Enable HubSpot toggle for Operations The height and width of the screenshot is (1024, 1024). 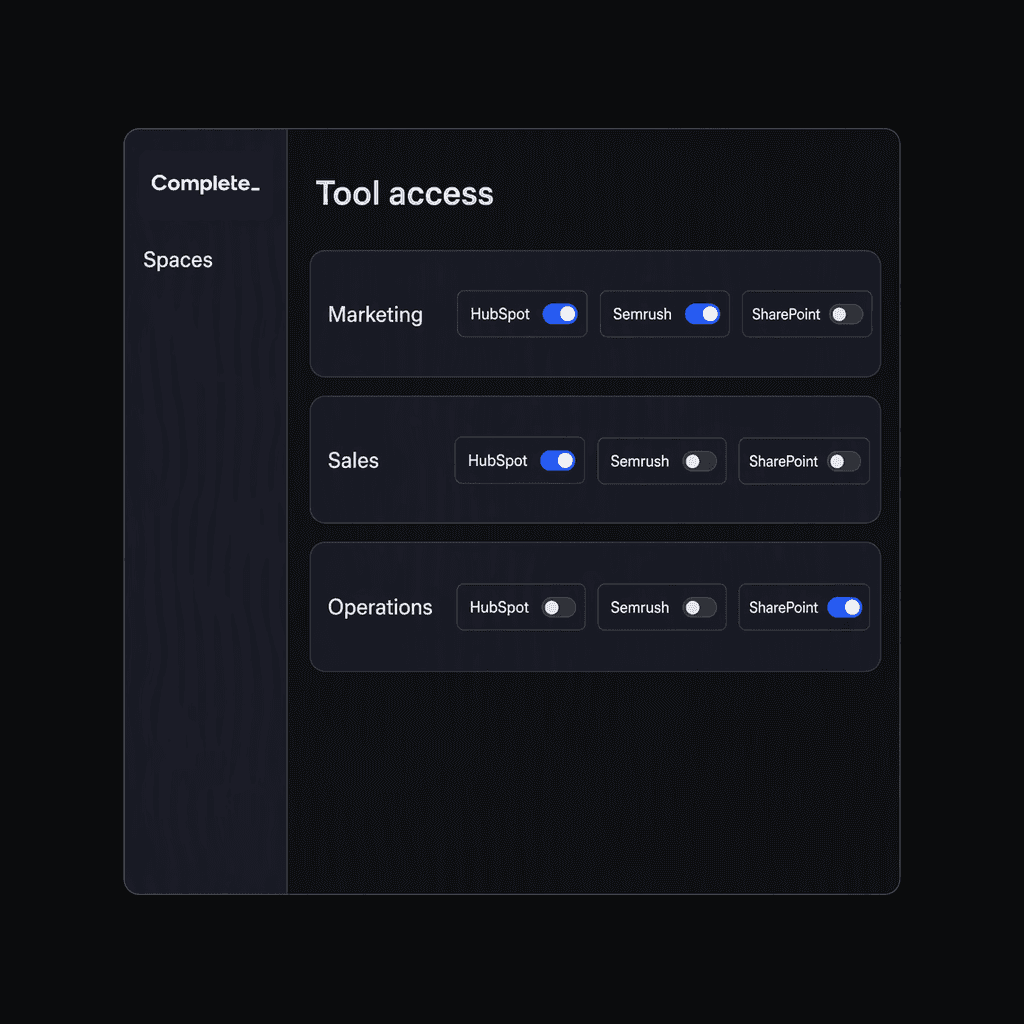(558, 607)
